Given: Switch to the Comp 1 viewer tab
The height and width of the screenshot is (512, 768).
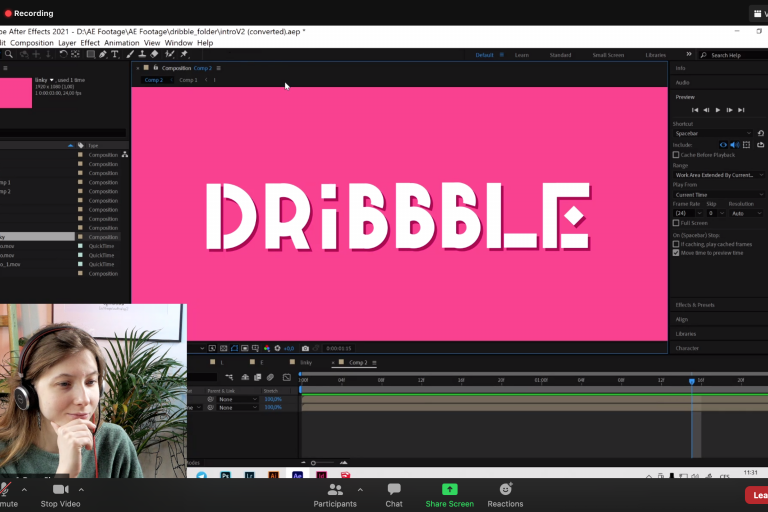Looking at the screenshot, I should 188,80.
